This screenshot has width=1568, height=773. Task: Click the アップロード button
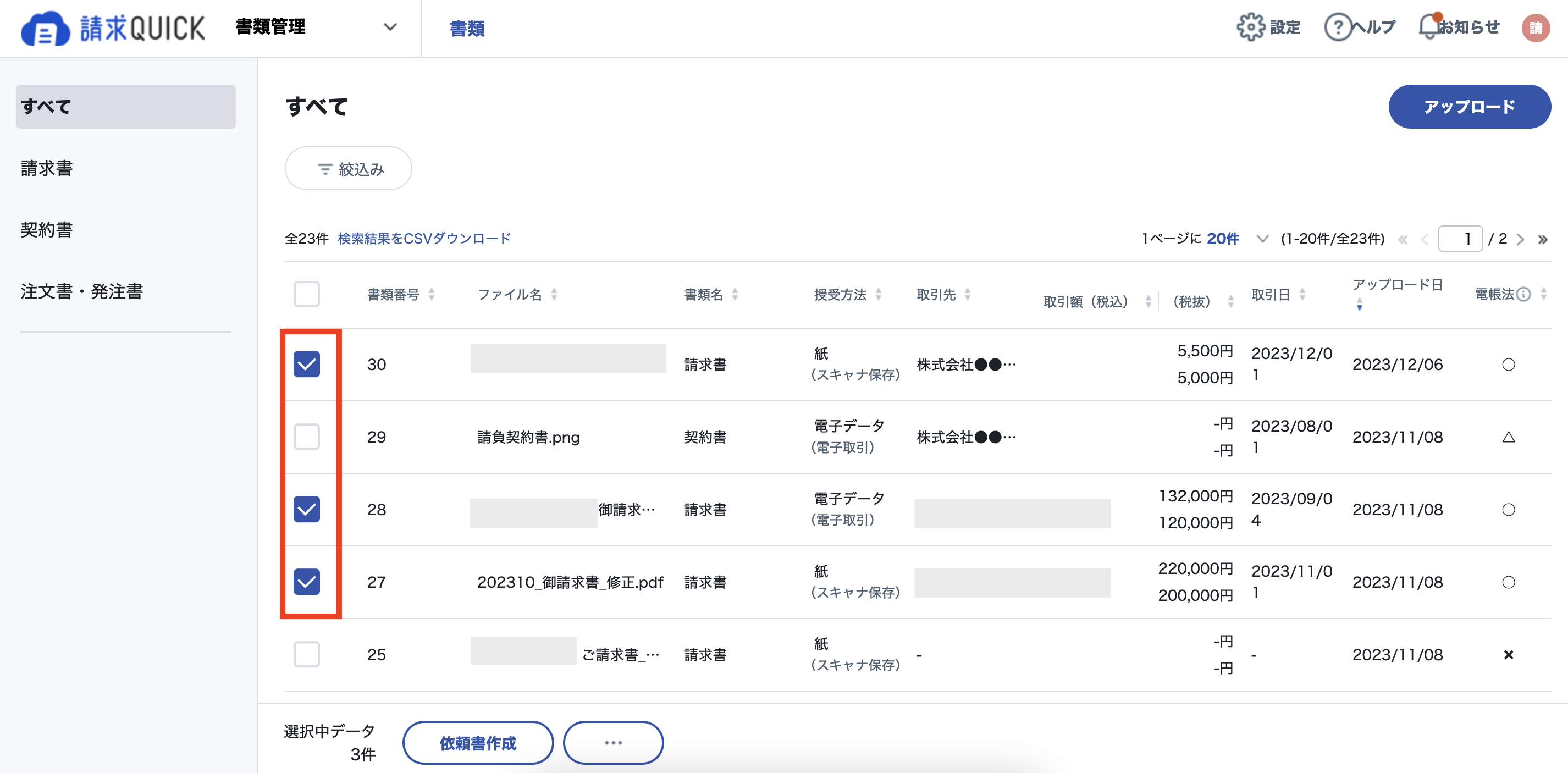[1470, 107]
